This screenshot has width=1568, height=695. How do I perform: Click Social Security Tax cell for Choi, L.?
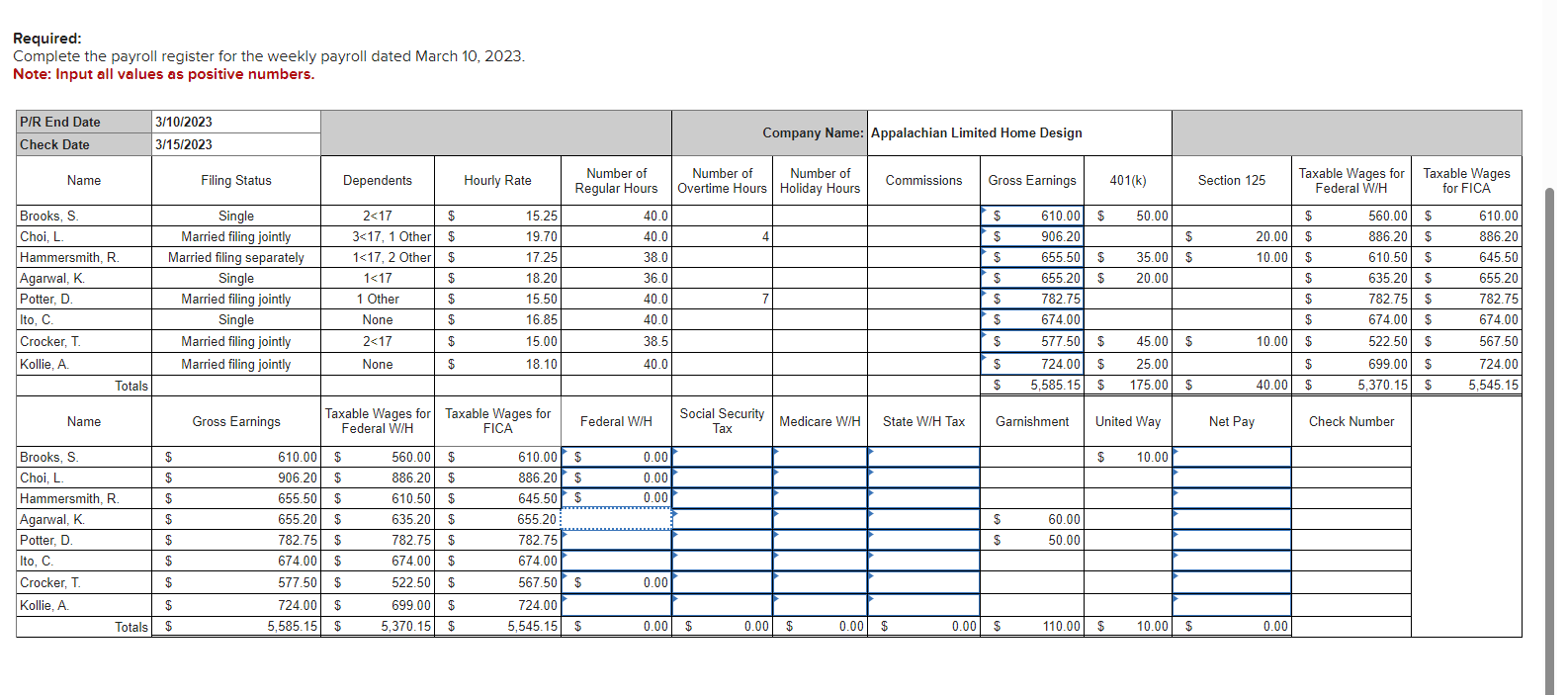click(x=722, y=478)
